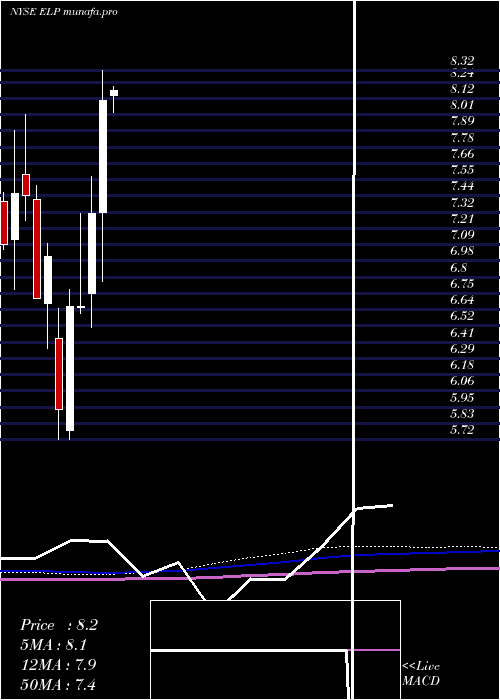The image size is (500, 700).
Task: Select the 6.52 price axis label
Action: (x=462, y=316)
